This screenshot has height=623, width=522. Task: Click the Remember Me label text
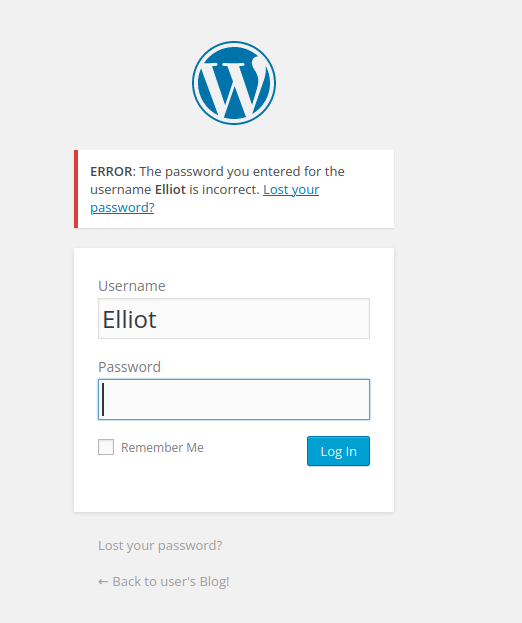pyautogui.click(x=162, y=447)
